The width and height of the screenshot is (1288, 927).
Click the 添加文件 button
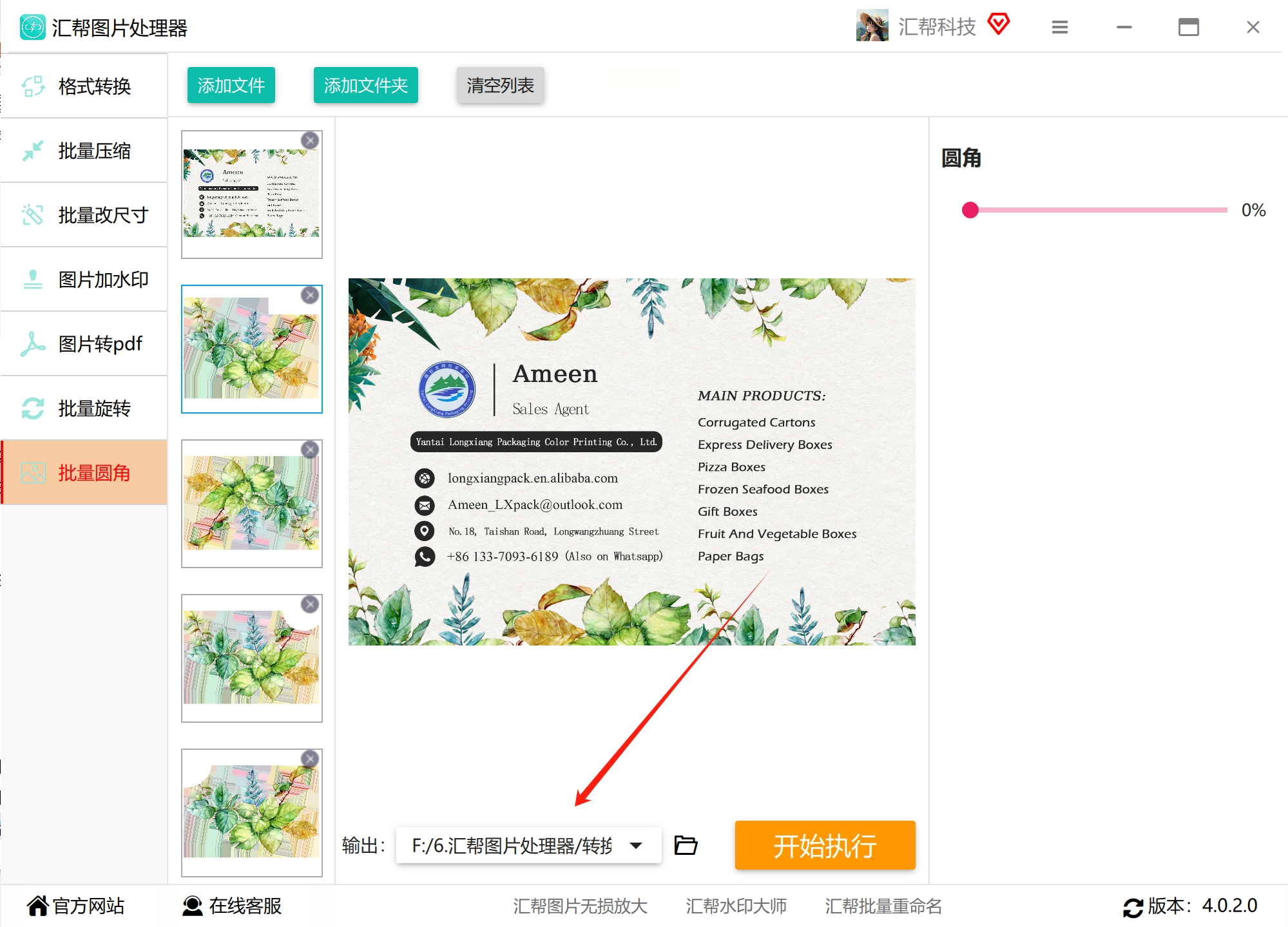click(231, 85)
